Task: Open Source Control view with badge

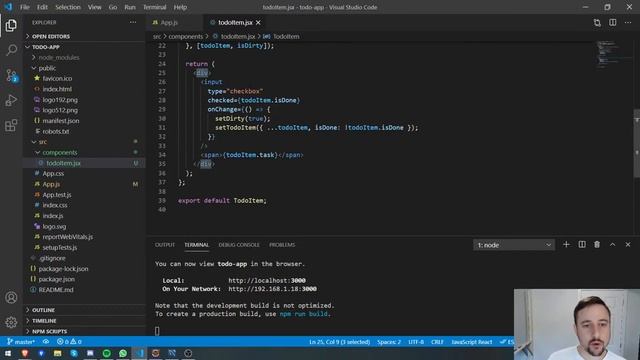Action: [x=11, y=76]
